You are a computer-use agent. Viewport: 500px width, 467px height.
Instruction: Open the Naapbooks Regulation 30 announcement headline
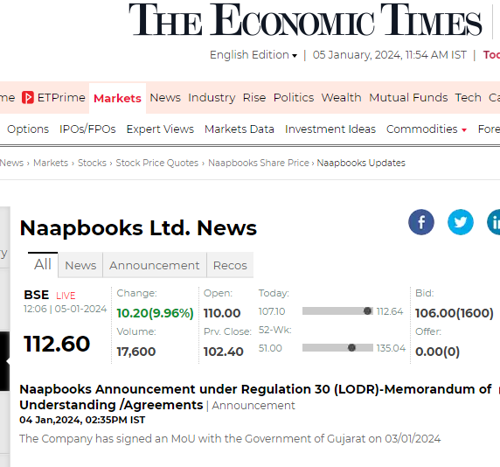pyautogui.click(x=255, y=397)
